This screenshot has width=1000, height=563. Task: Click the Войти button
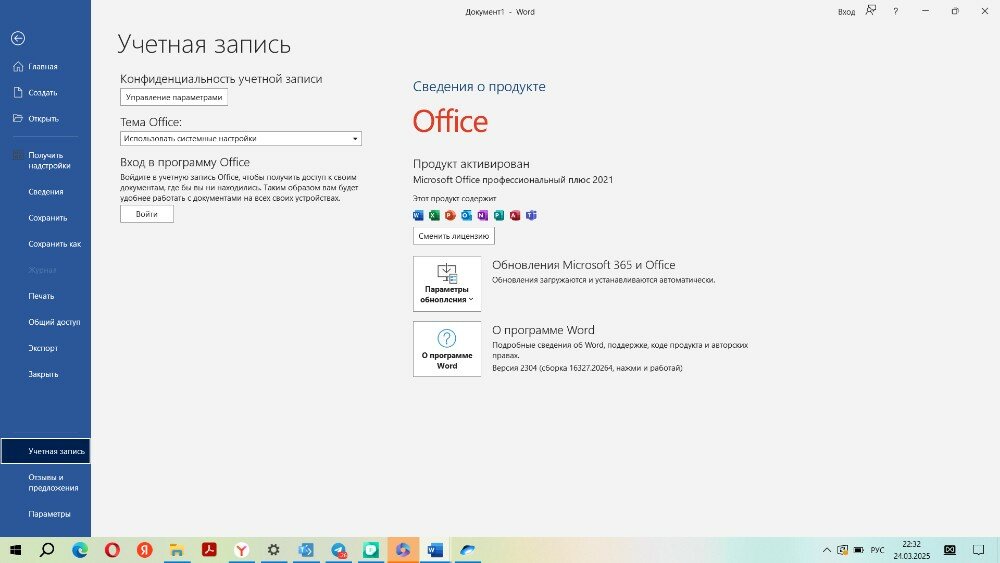(x=147, y=214)
